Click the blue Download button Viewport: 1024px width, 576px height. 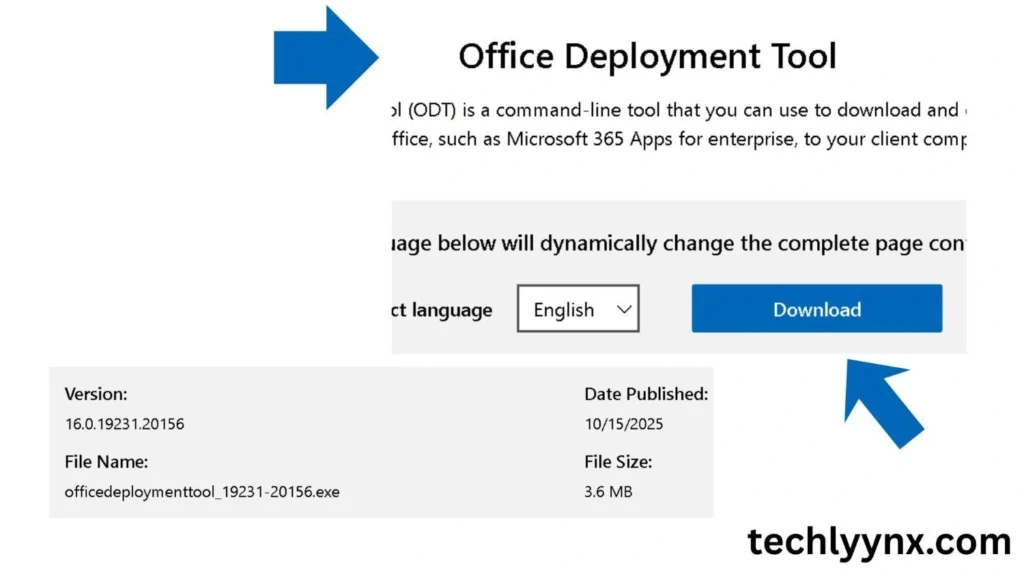click(x=816, y=309)
